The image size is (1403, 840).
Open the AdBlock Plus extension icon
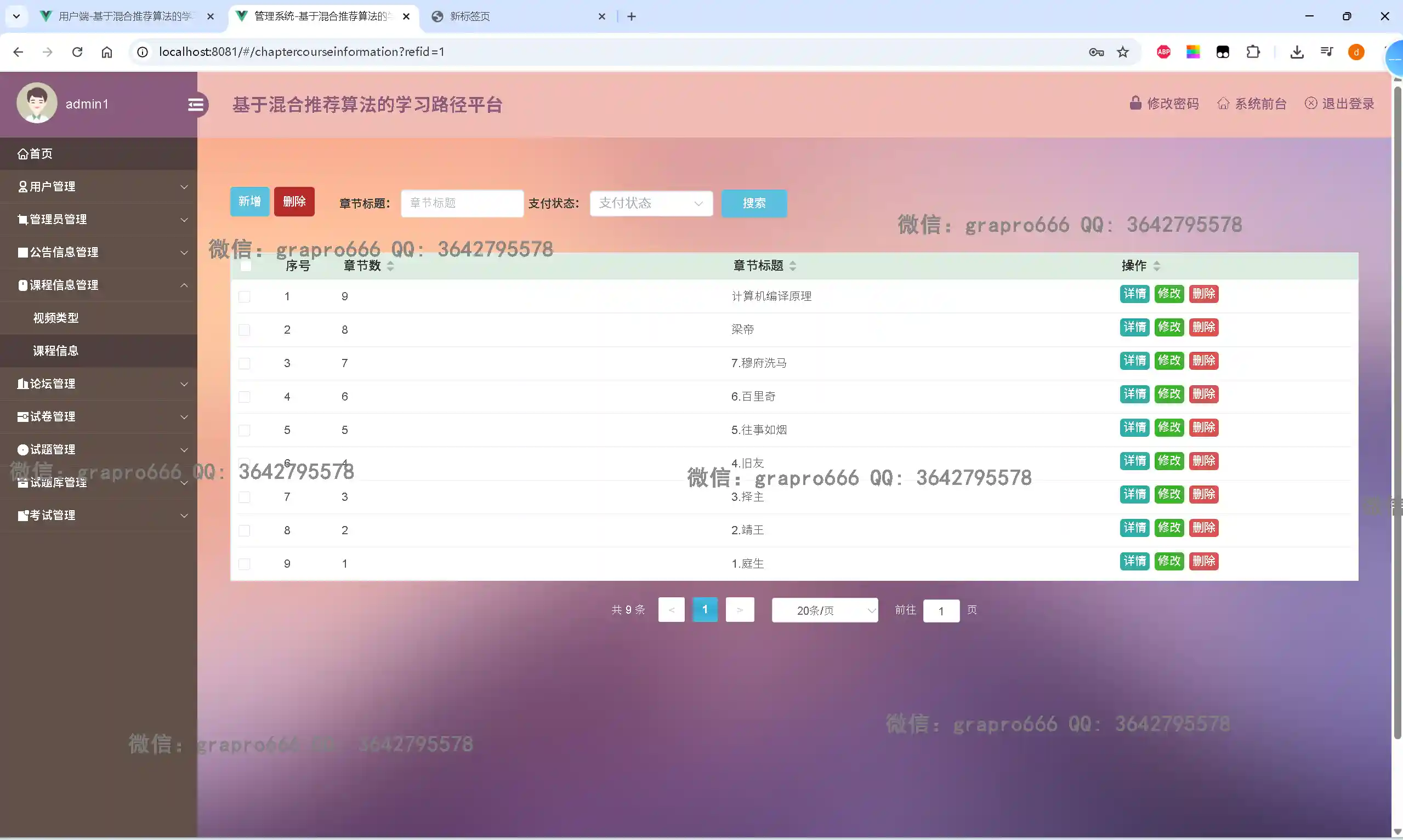(1163, 52)
